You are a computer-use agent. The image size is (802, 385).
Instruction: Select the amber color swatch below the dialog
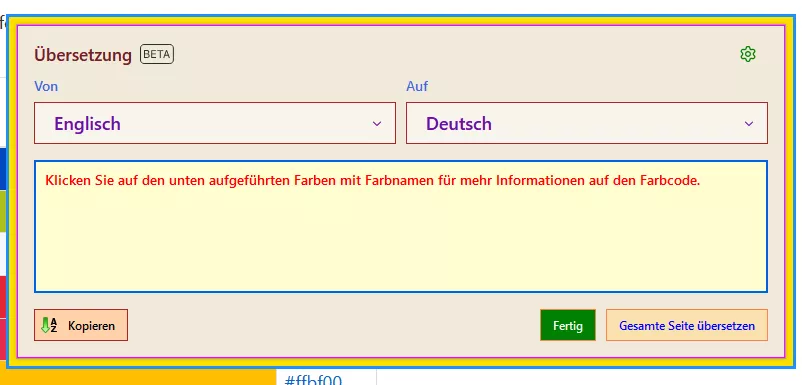pos(138,377)
